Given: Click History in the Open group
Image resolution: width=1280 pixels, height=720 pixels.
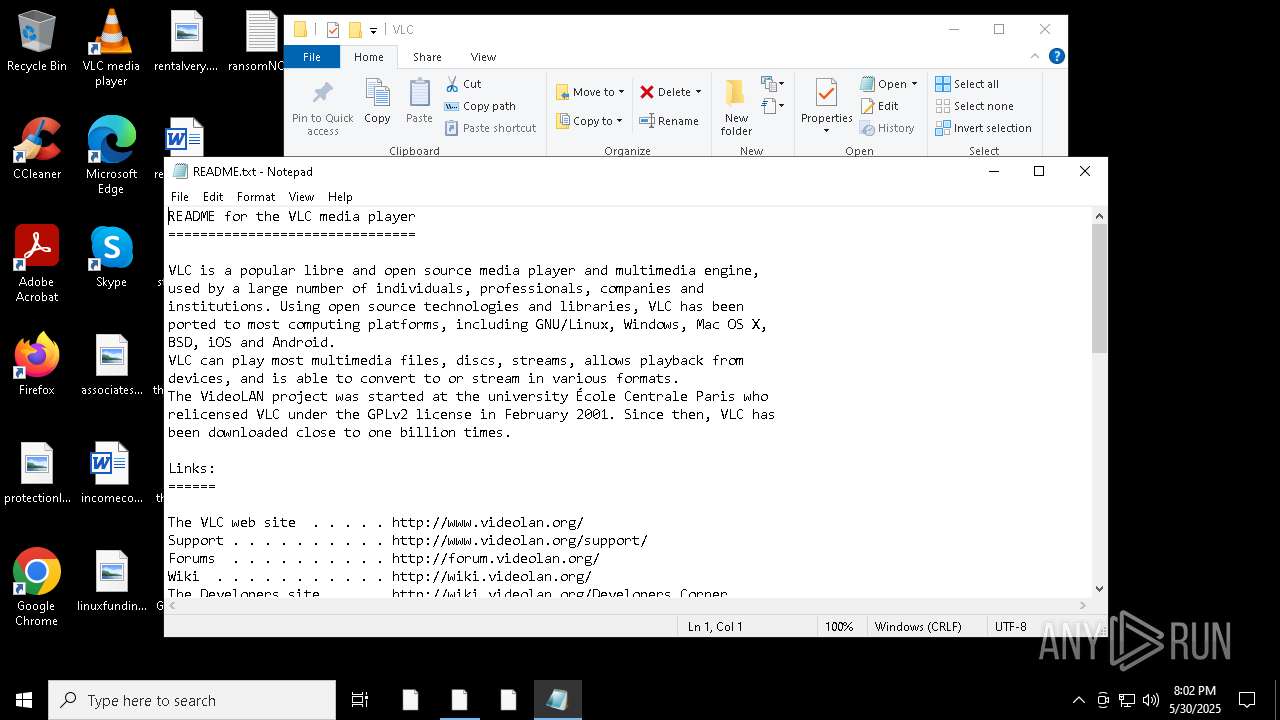Looking at the screenshot, I should (887, 128).
